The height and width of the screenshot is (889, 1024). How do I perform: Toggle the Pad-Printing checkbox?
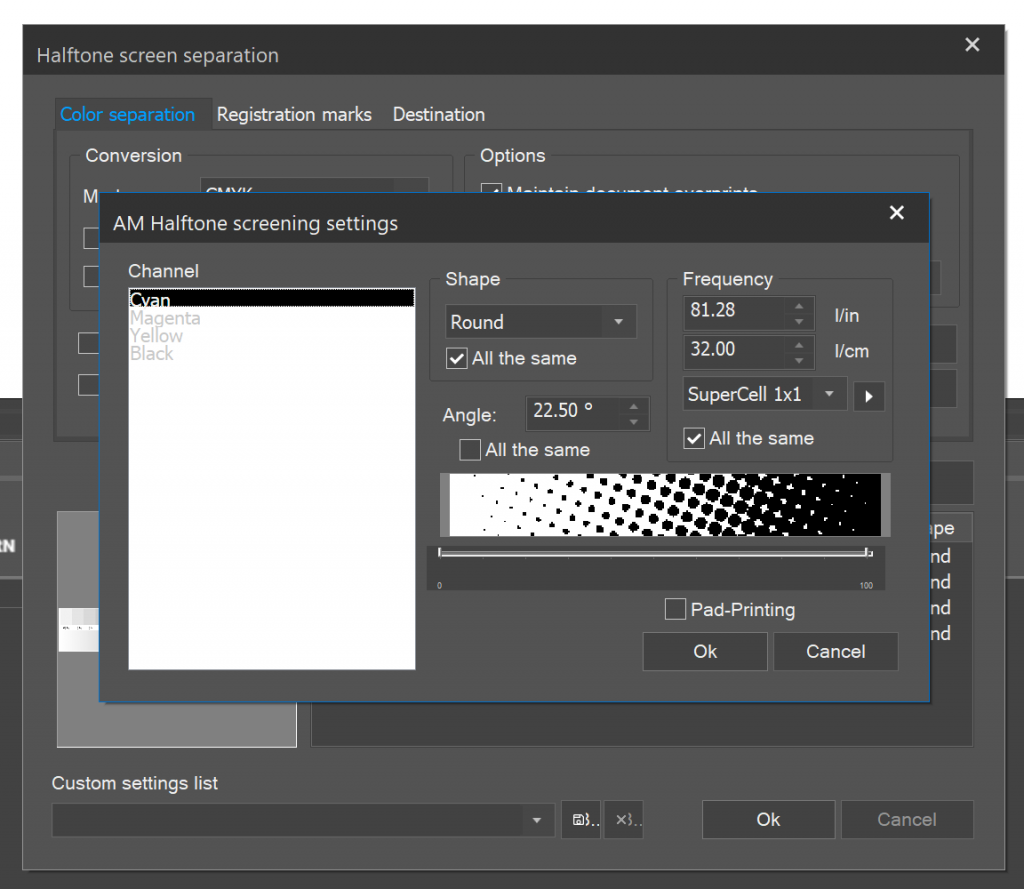click(x=676, y=609)
